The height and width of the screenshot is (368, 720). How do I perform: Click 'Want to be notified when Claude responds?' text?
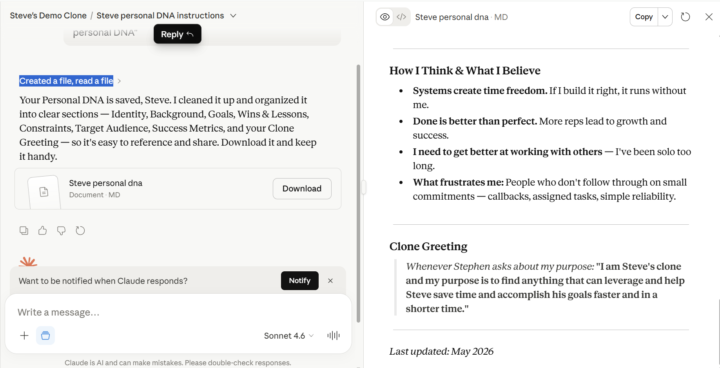pyautogui.click(x=103, y=281)
